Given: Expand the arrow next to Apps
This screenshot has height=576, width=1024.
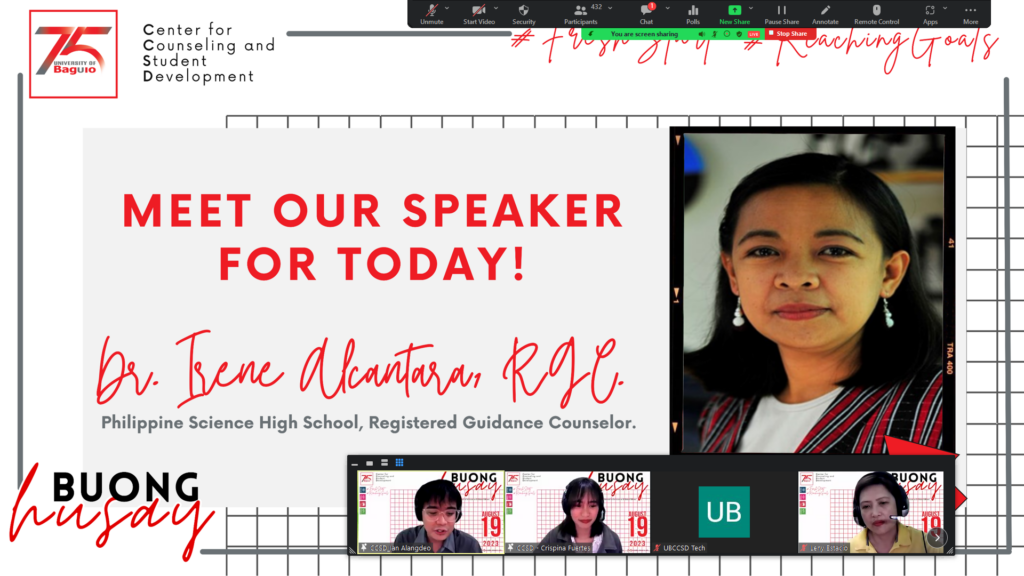Looking at the screenshot, I should [945, 8].
